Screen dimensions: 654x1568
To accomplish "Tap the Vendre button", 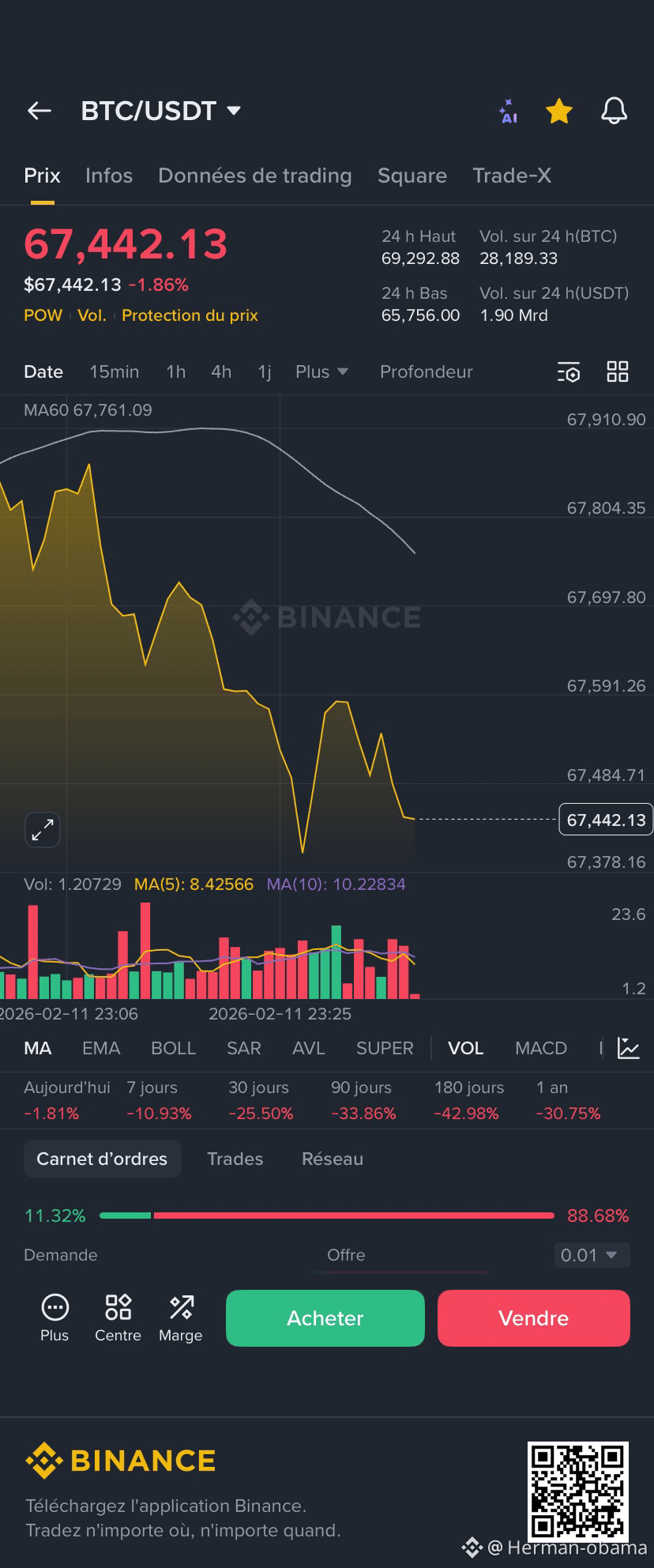I will [x=534, y=1318].
